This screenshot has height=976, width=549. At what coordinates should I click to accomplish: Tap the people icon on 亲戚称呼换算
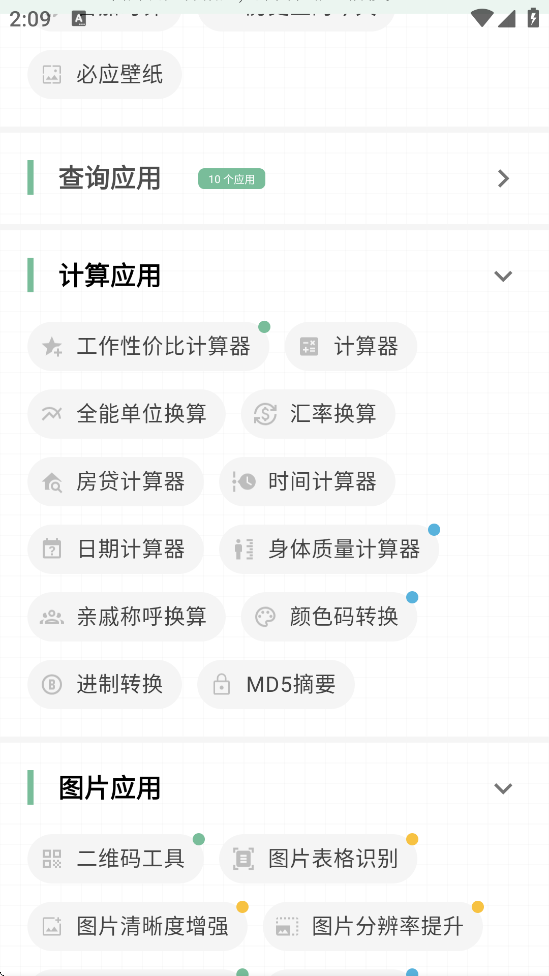(x=52, y=617)
